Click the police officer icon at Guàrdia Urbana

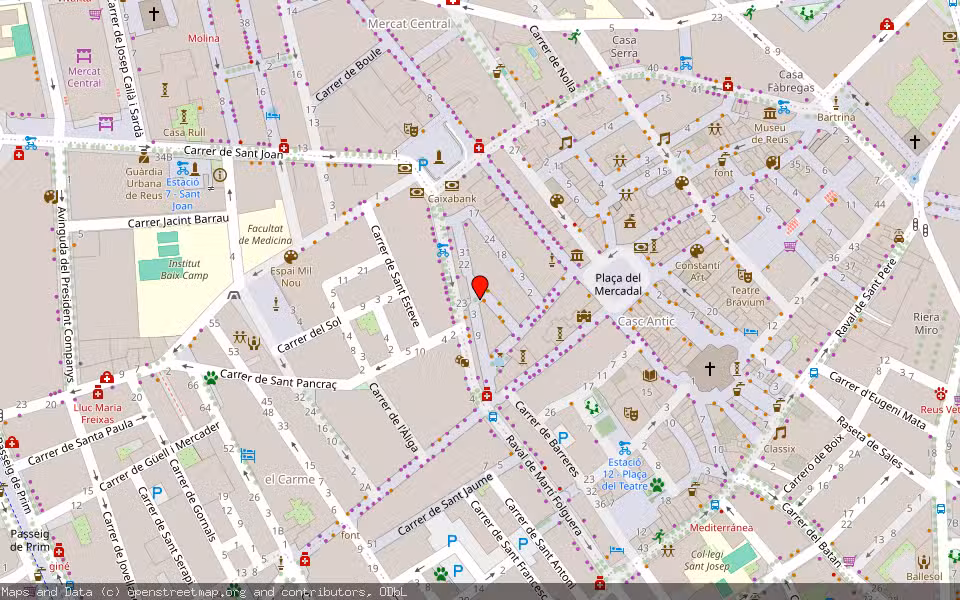(144, 155)
